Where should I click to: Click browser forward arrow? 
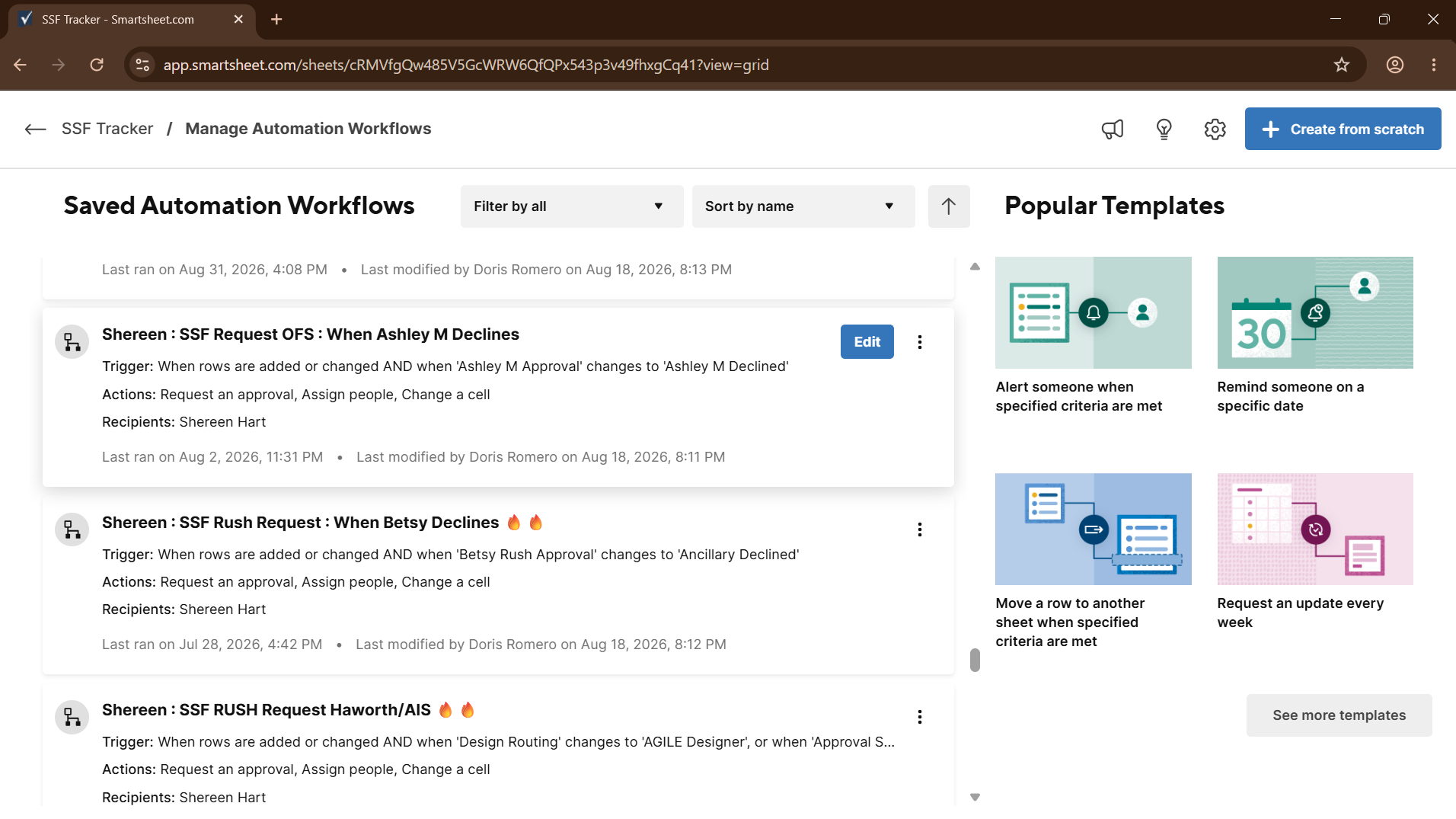(x=59, y=65)
